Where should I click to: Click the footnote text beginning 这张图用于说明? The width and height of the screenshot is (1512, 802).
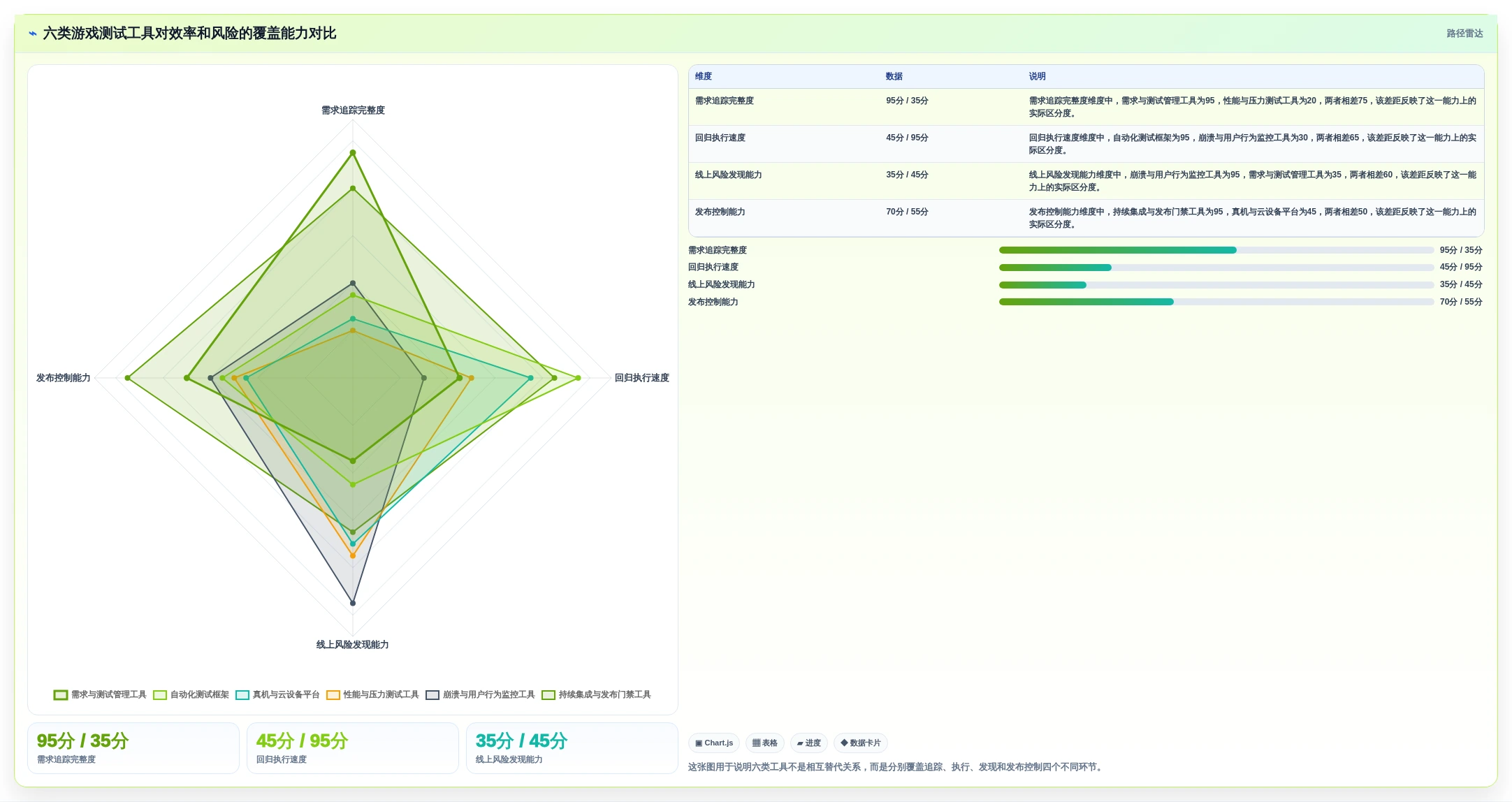tap(896, 767)
